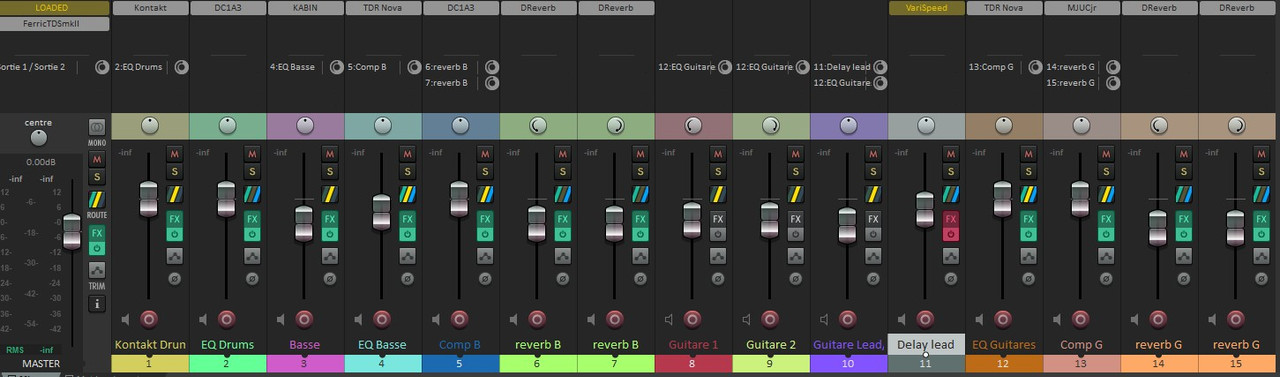Click the MASTER label
Image resolution: width=1280 pixels, height=377 pixels.
pos(41,363)
